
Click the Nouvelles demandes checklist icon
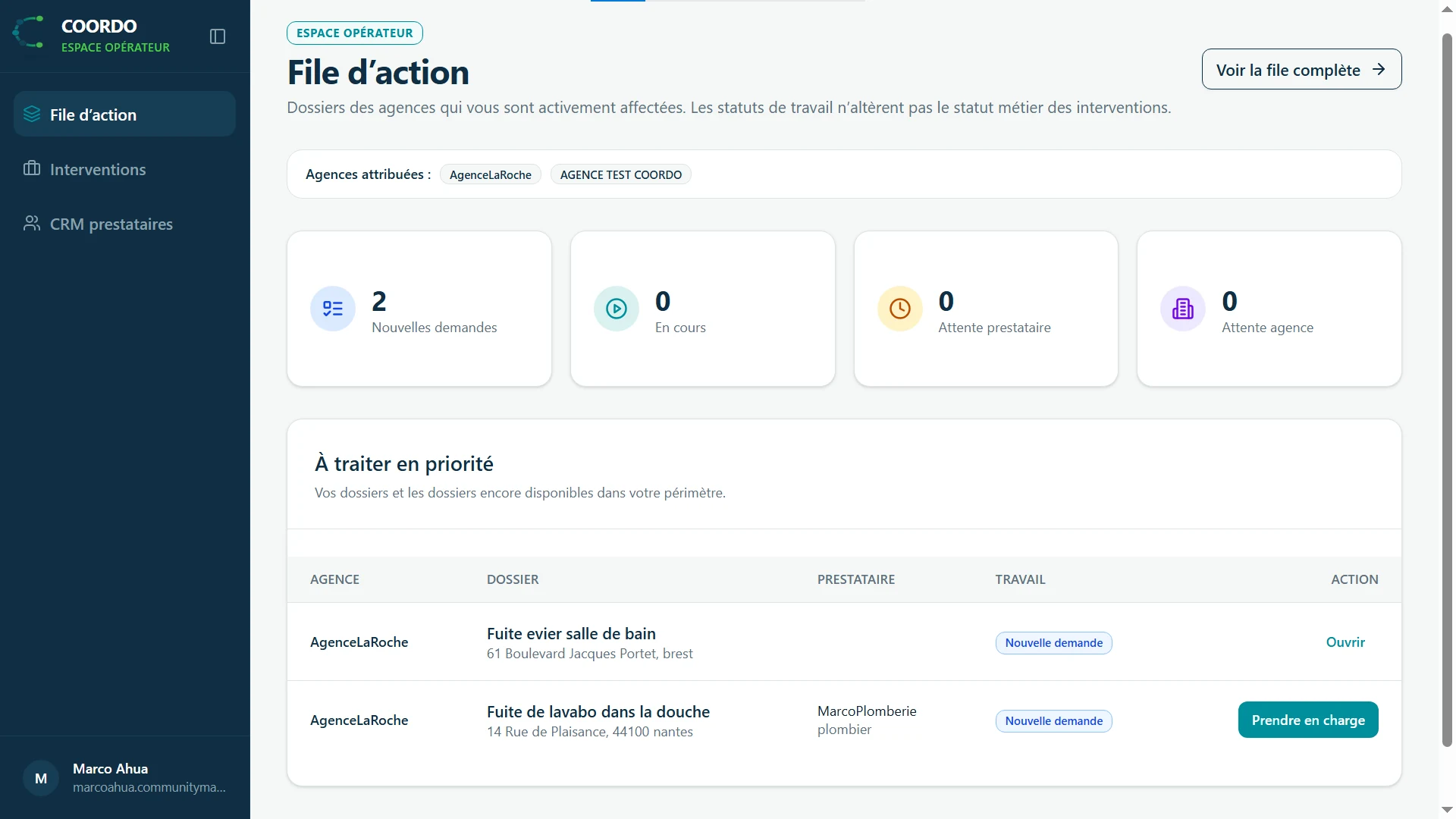coord(333,309)
